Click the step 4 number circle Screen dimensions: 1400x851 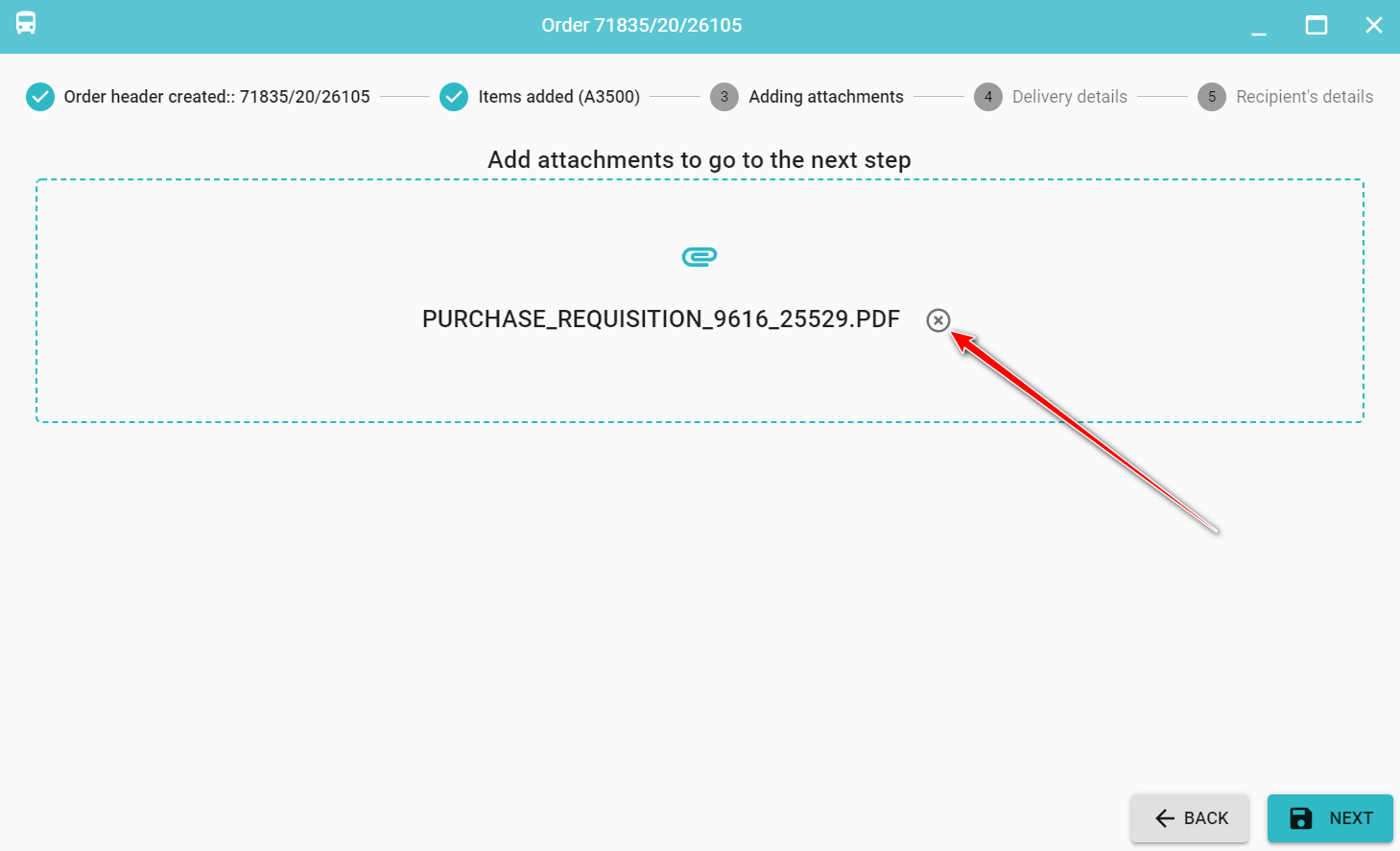[x=988, y=97]
